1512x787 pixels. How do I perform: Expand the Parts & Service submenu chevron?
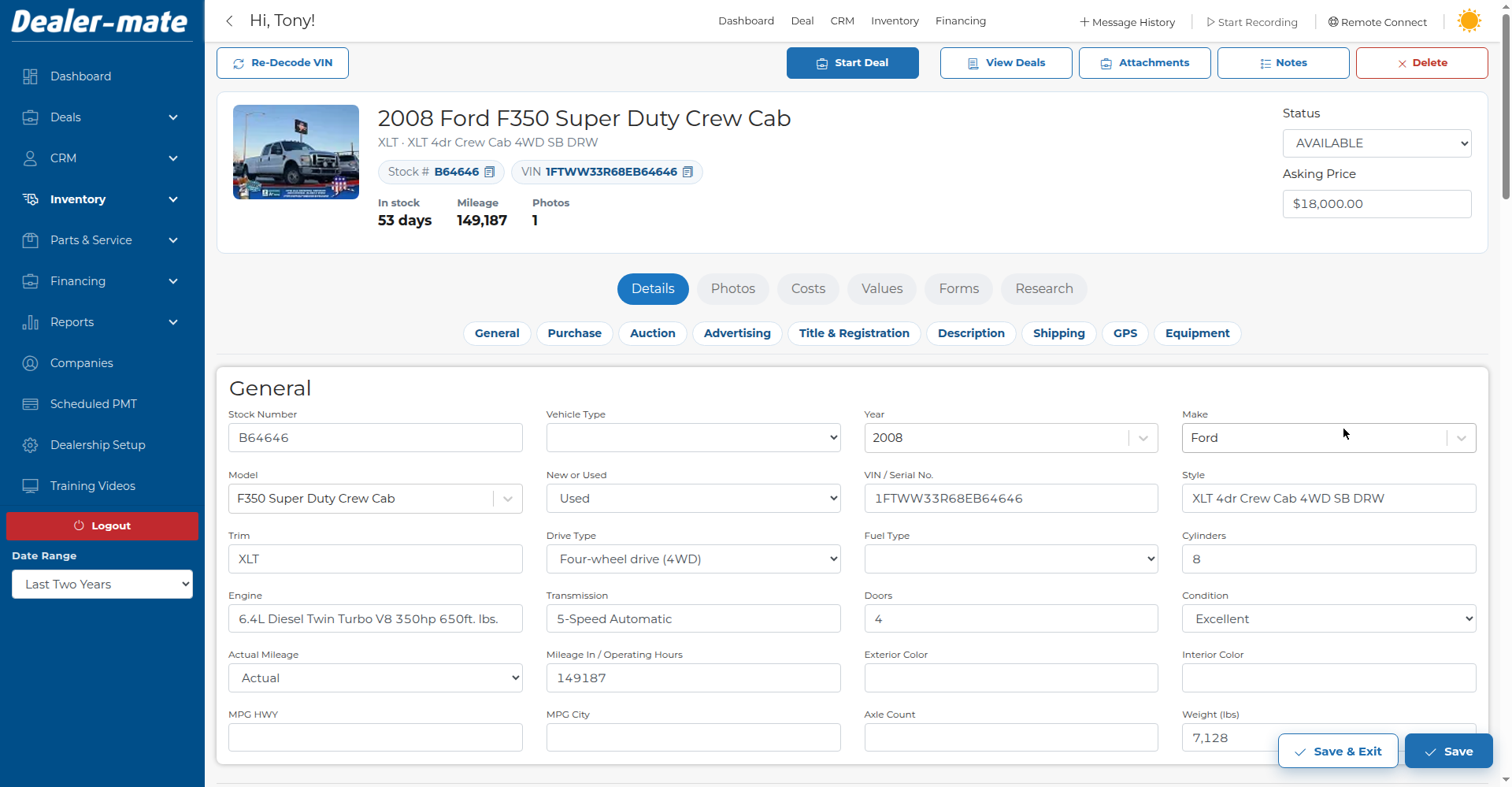(173, 240)
